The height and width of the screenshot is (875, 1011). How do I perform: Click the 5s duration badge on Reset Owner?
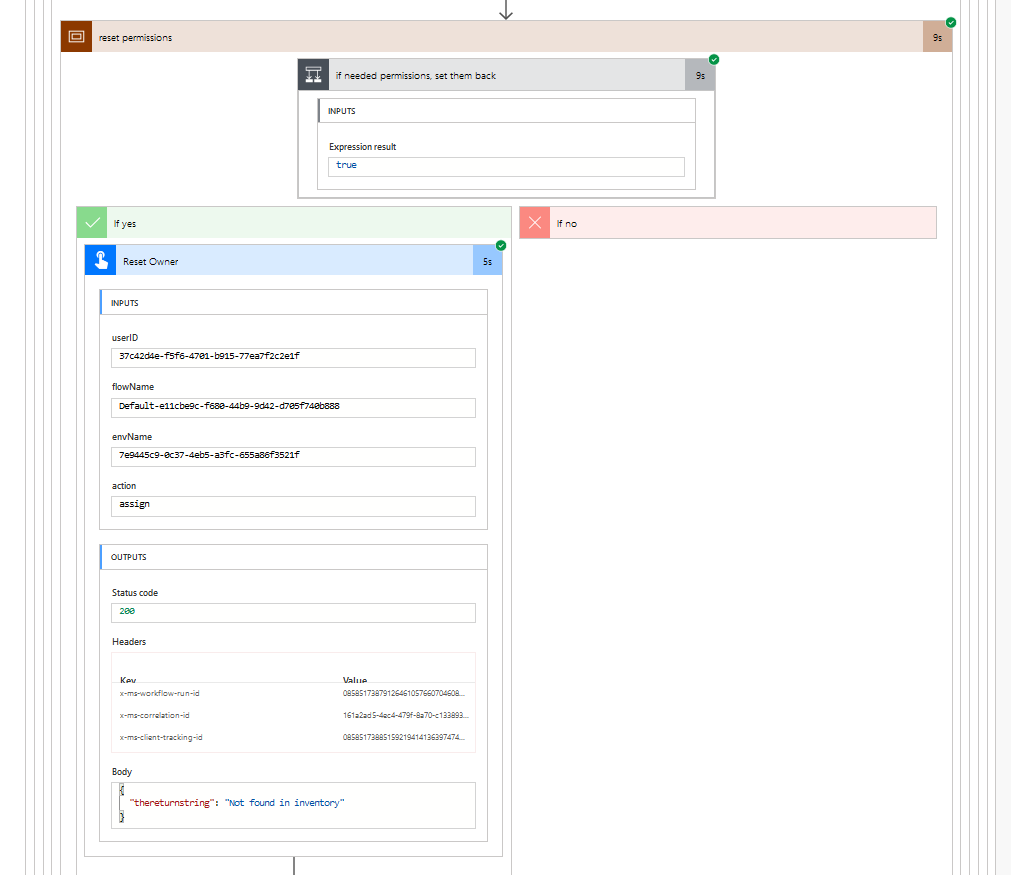point(487,259)
